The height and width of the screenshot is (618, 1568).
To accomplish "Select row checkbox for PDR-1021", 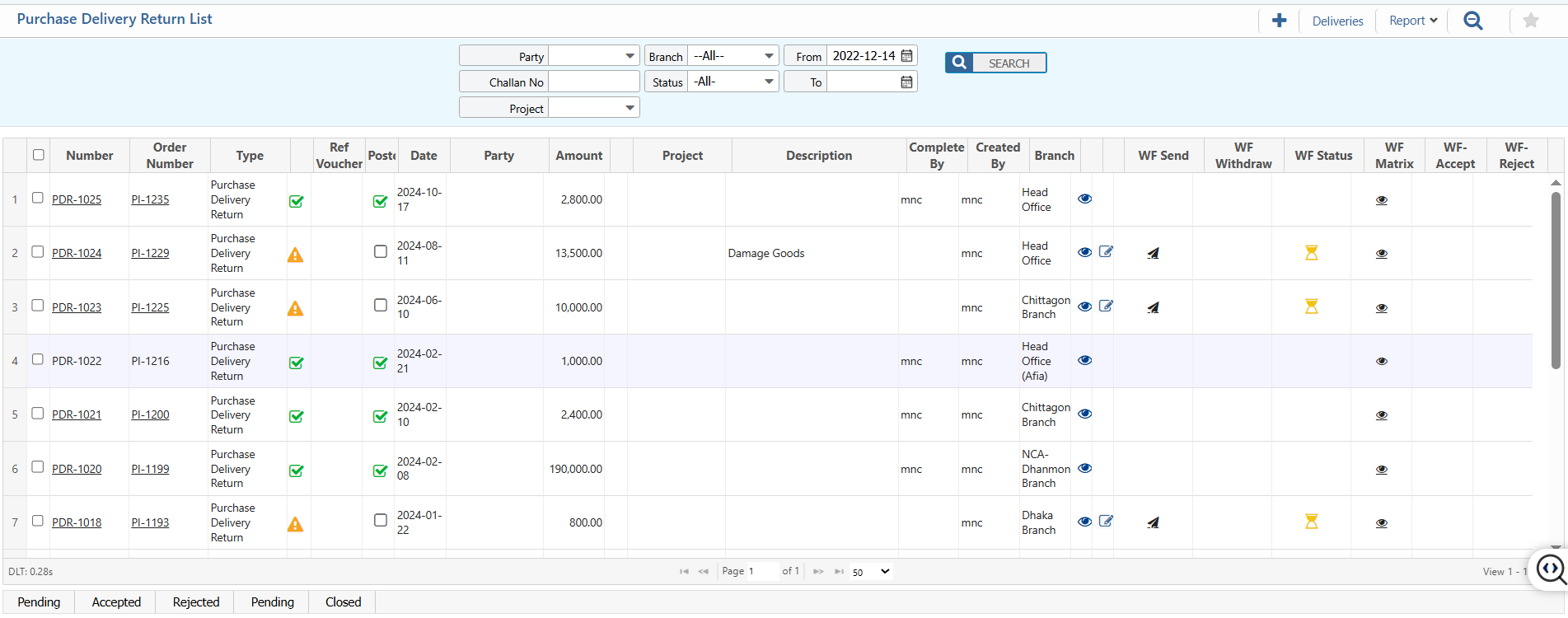I will point(37,413).
